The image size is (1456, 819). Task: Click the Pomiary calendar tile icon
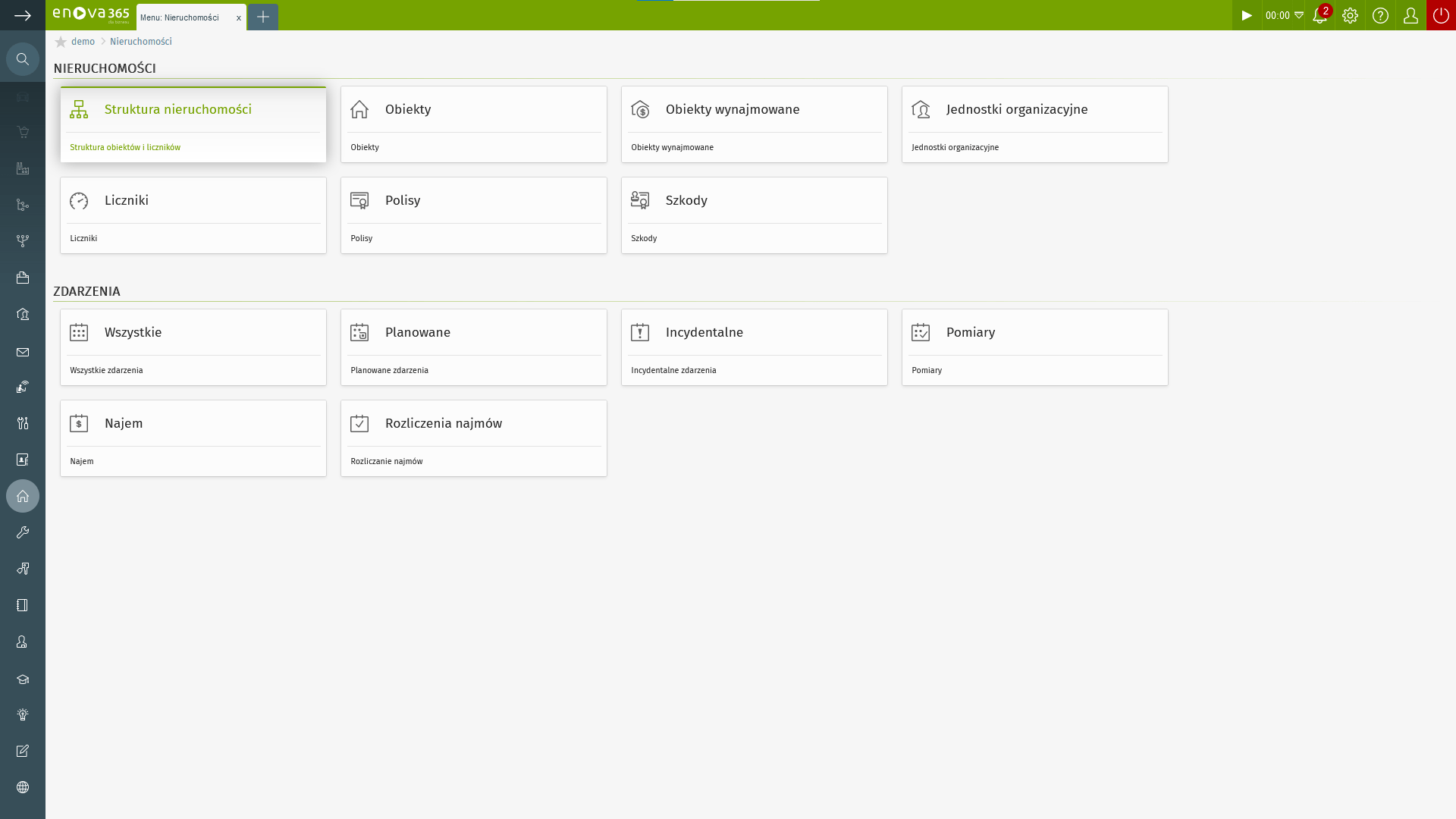tap(921, 332)
